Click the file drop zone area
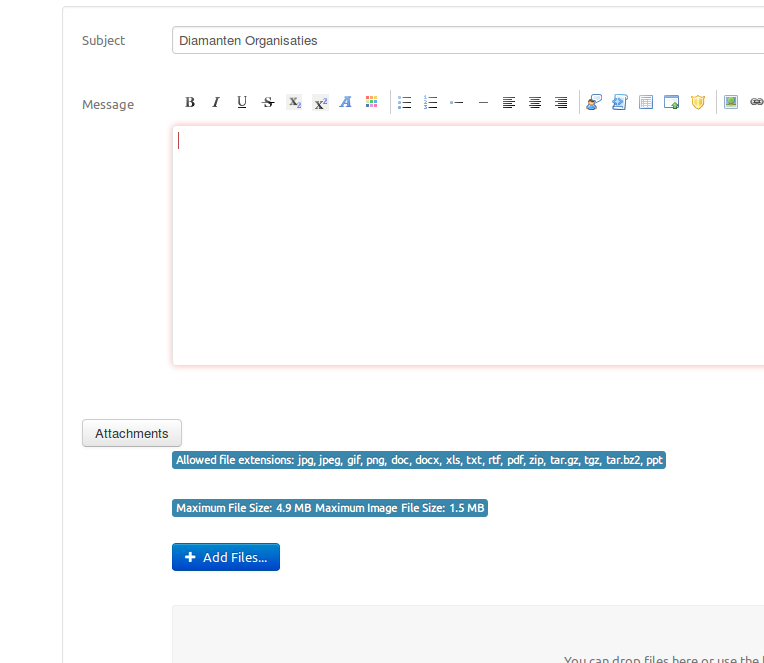 [468, 634]
